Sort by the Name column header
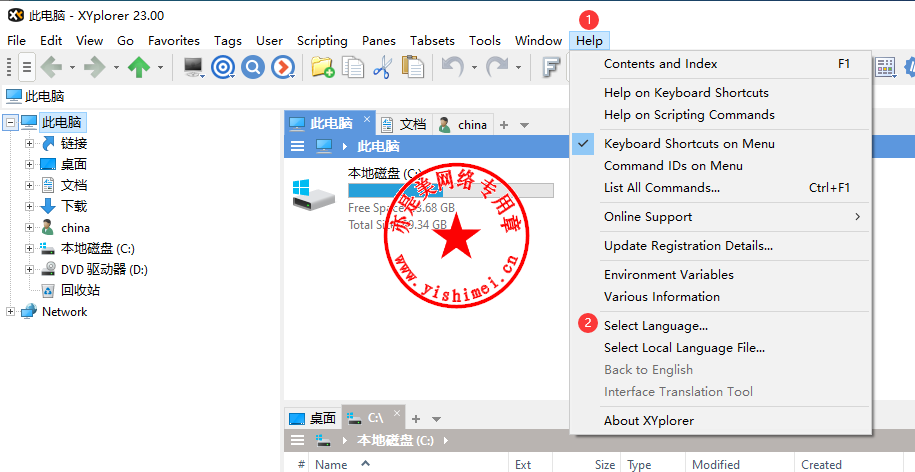 point(331,464)
